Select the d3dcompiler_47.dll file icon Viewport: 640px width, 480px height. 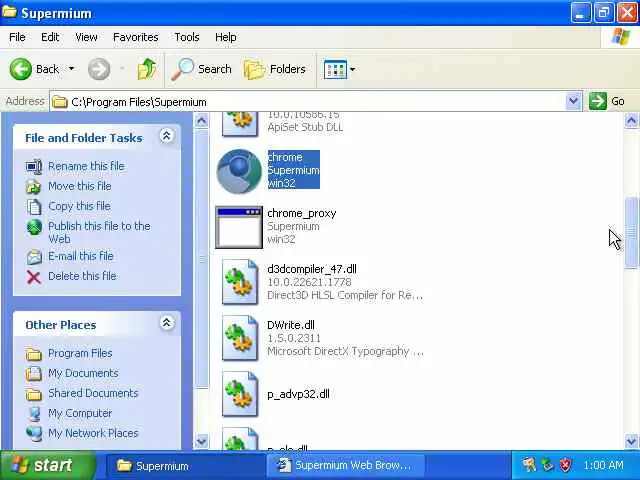[x=240, y=282]
